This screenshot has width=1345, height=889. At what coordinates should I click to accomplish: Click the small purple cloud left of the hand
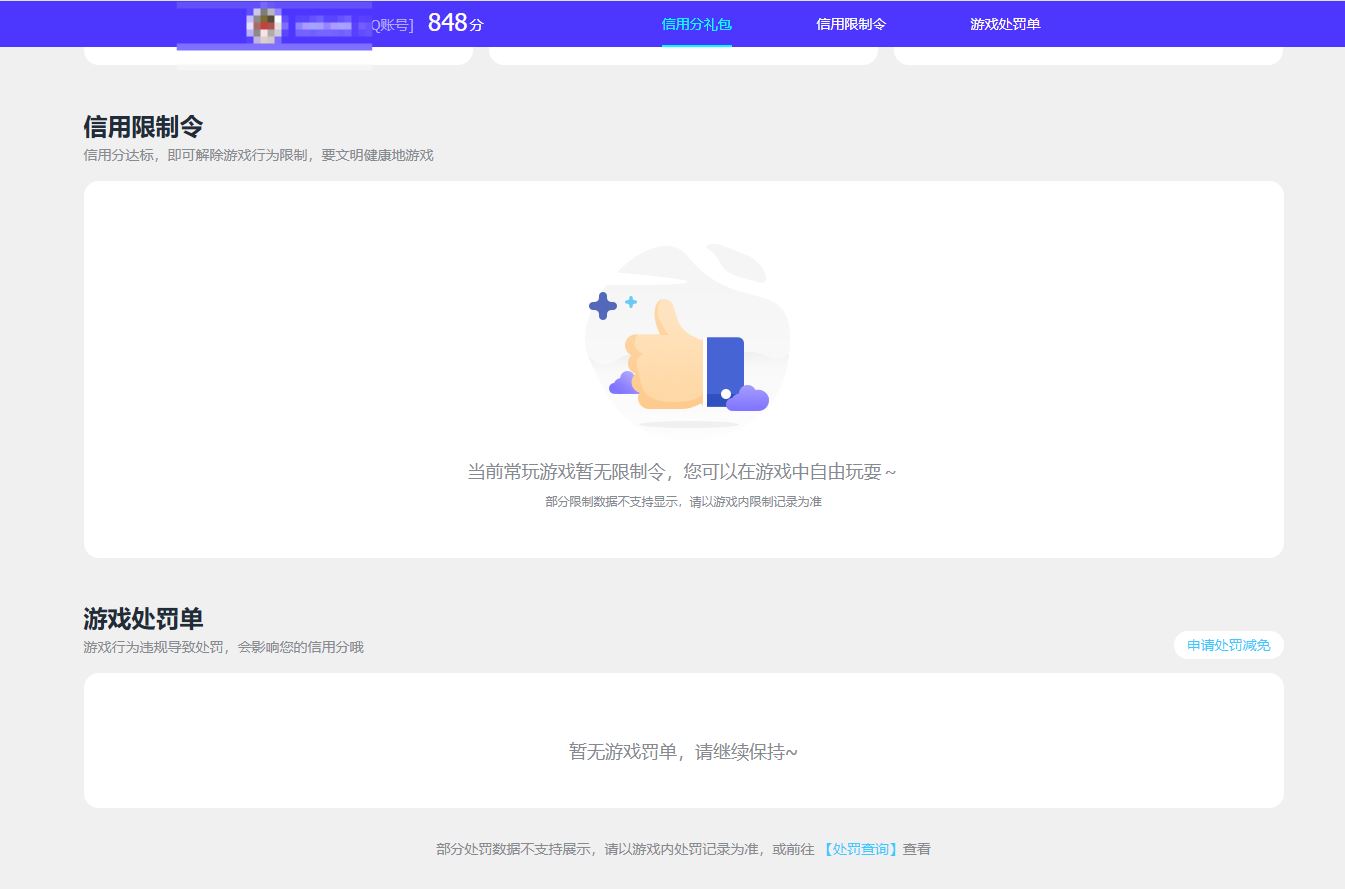coord(623,383)
